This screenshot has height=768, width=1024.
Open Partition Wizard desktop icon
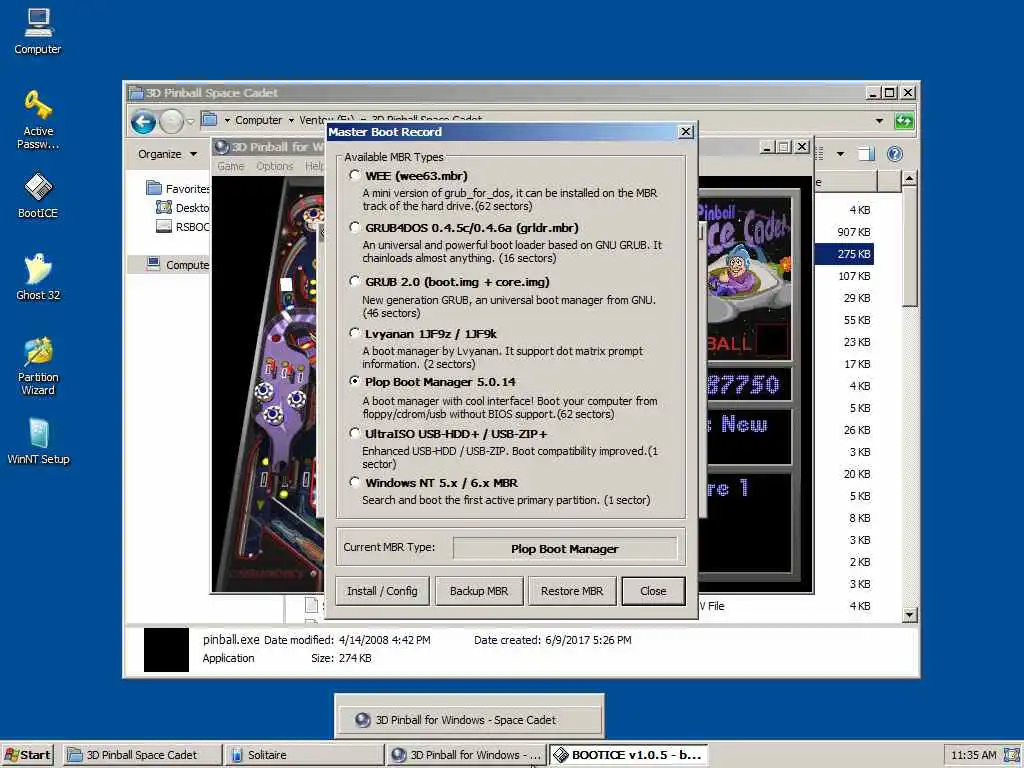[x=38, y=366]
